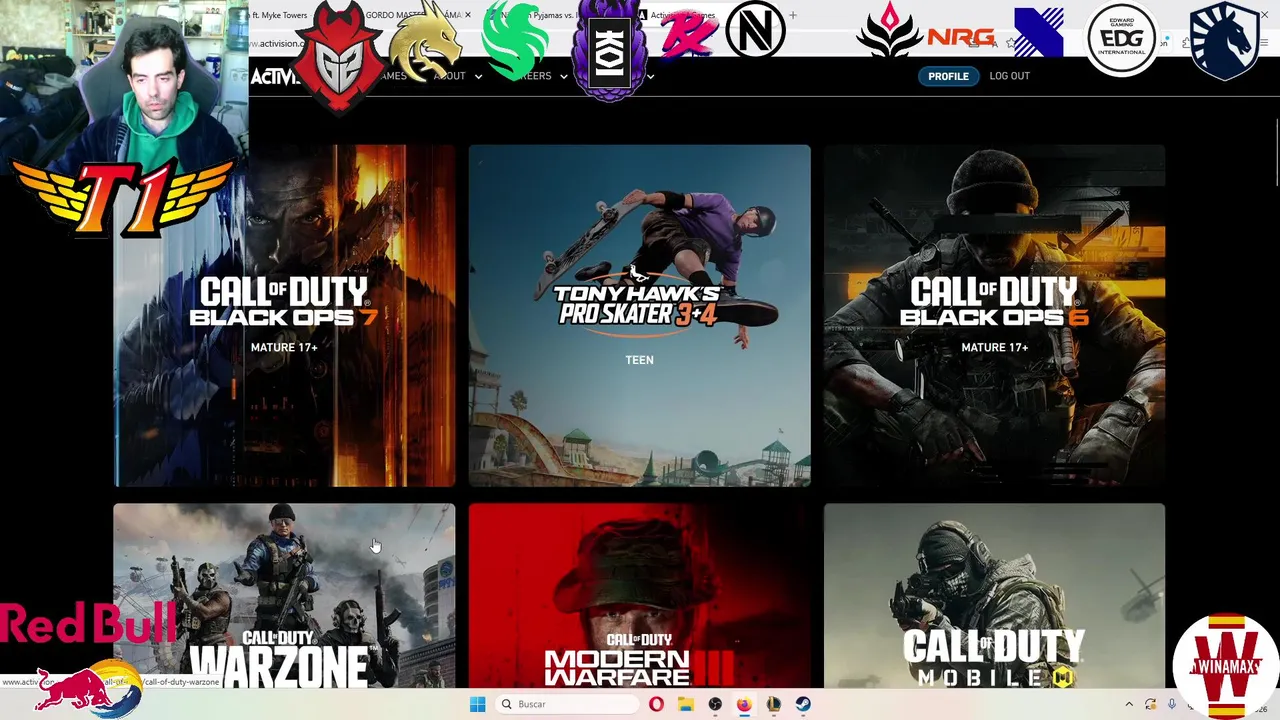Open the Call of Duty Warzone card
The width and height of the screenshot is (1280, 720).
284,596
